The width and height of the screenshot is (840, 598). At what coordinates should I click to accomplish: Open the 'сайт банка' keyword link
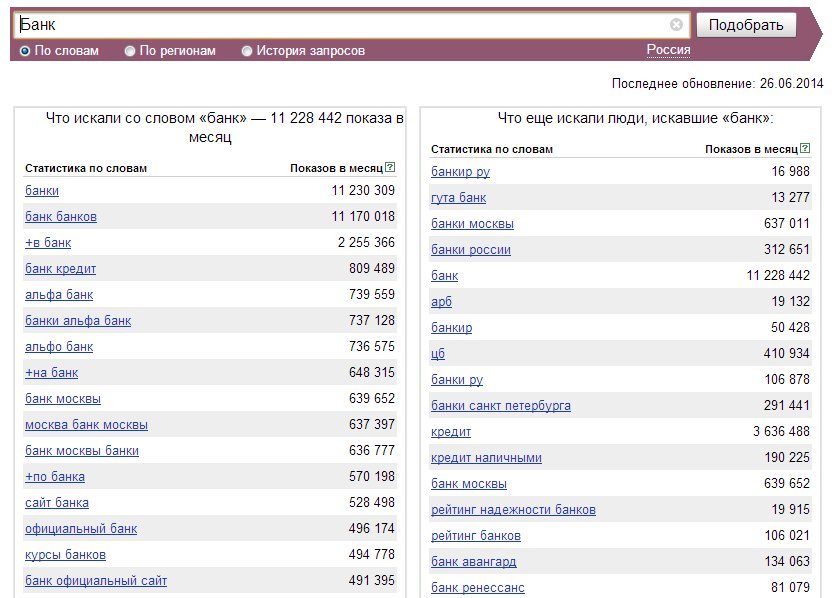57,503
